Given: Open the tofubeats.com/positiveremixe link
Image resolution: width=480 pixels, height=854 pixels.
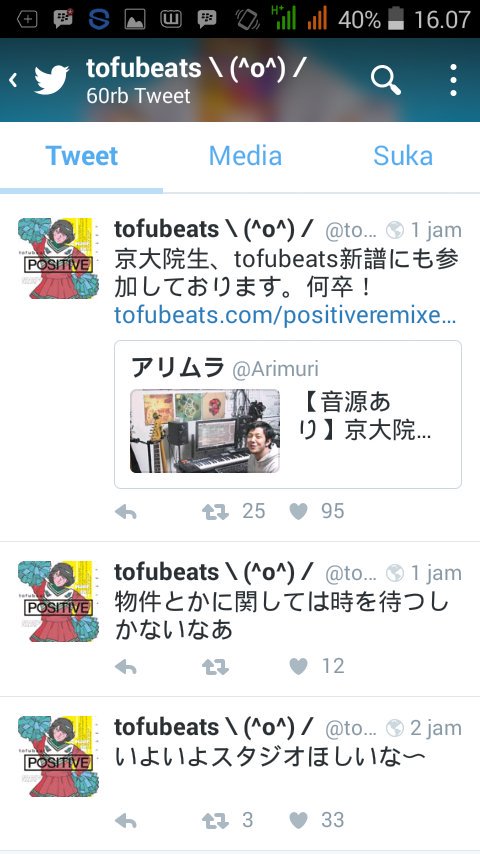Looking at the screenshot, I should click(285, 315).
